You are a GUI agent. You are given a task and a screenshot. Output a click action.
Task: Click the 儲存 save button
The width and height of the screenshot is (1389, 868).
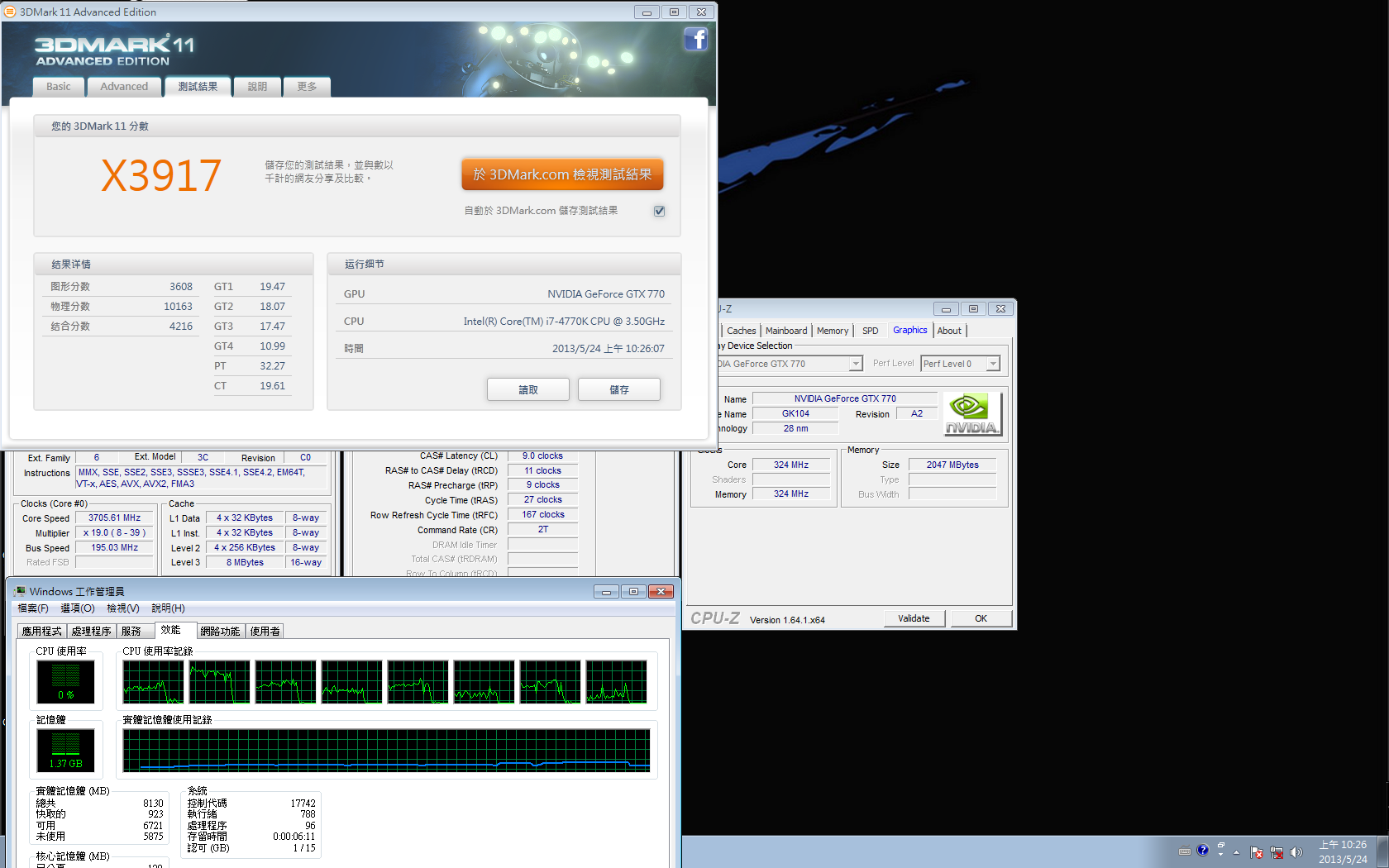tap(619, 389)
